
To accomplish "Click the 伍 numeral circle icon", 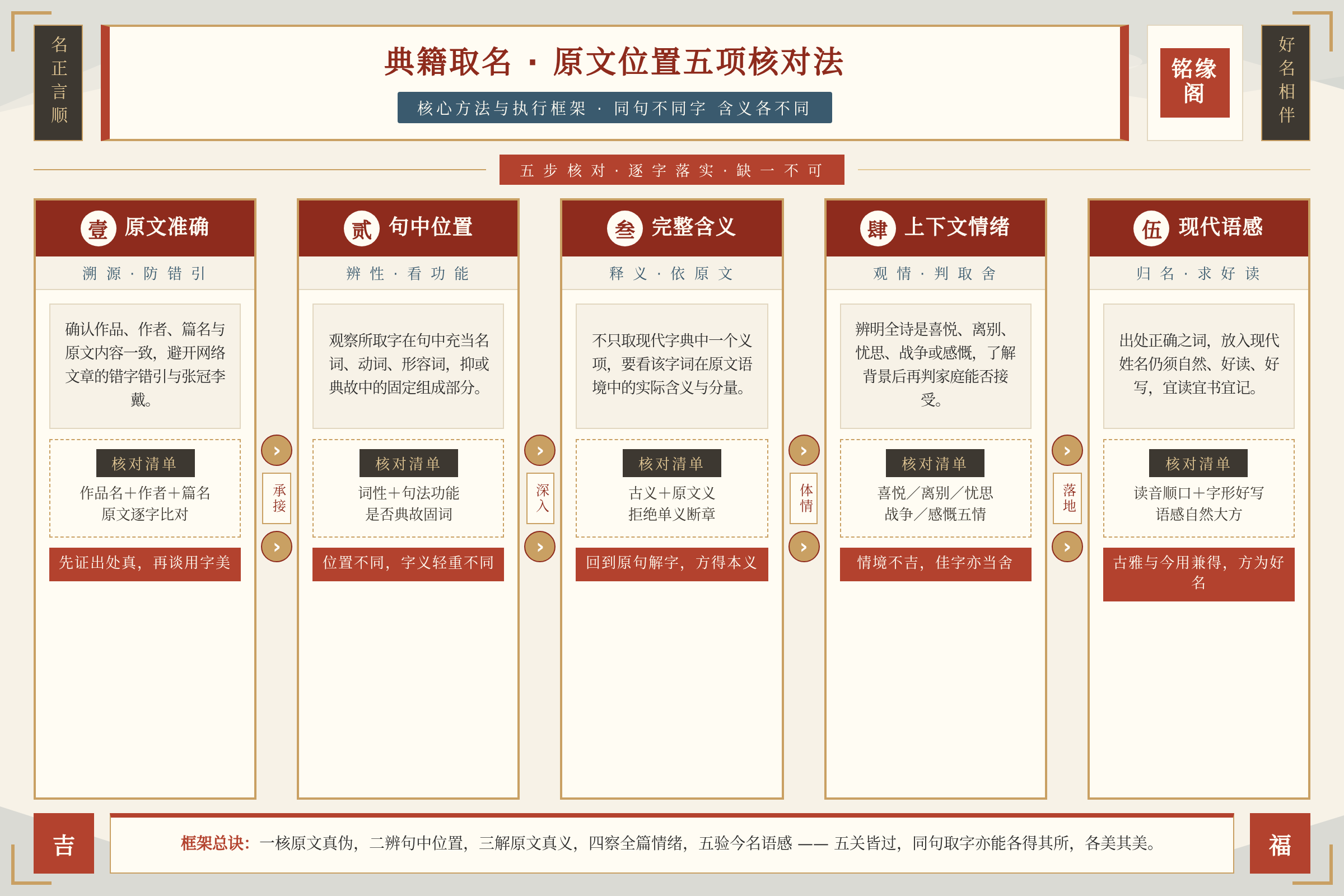I will pyautogui.click(x=1151, y=228).
